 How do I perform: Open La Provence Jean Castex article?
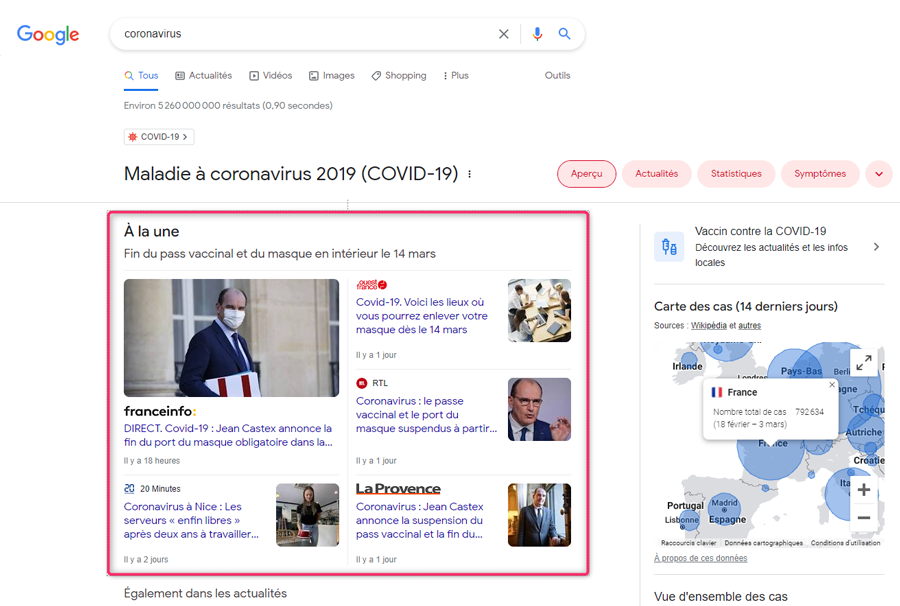coord(420,520)
